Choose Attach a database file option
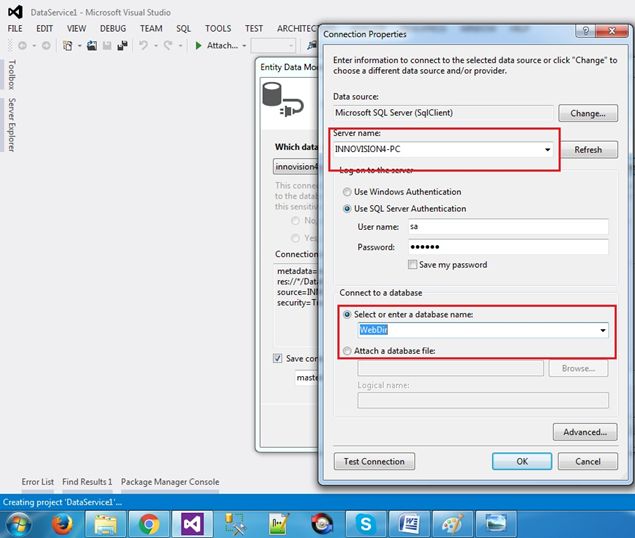635x538 pixels. [x=347, y=351]
